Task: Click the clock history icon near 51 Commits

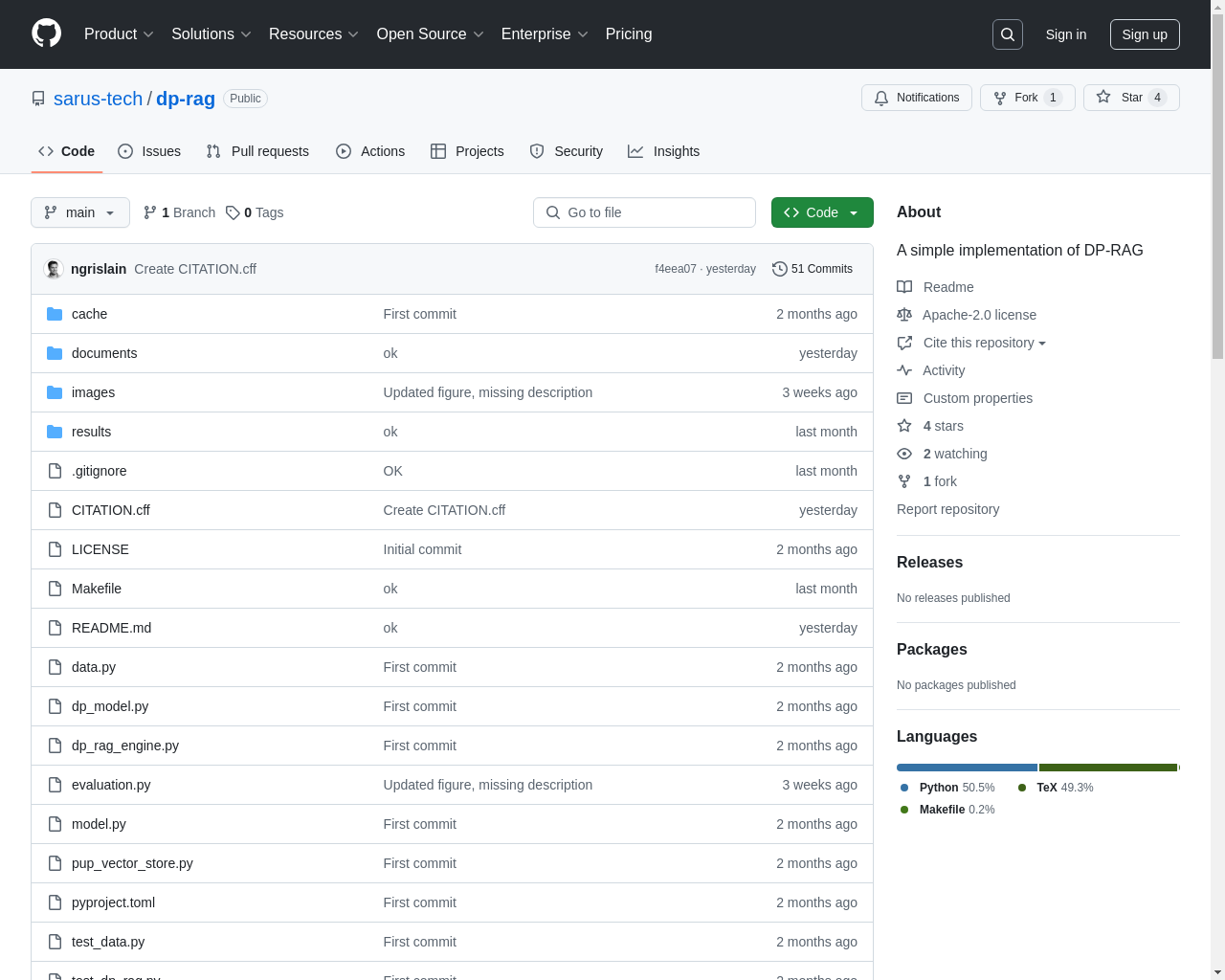Action: 780,269
